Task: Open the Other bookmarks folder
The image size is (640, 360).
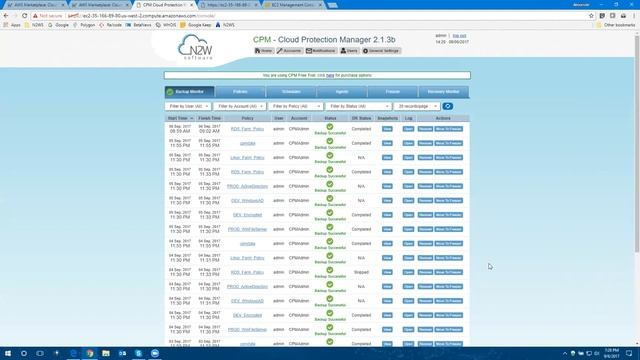Action: point(616,25)
